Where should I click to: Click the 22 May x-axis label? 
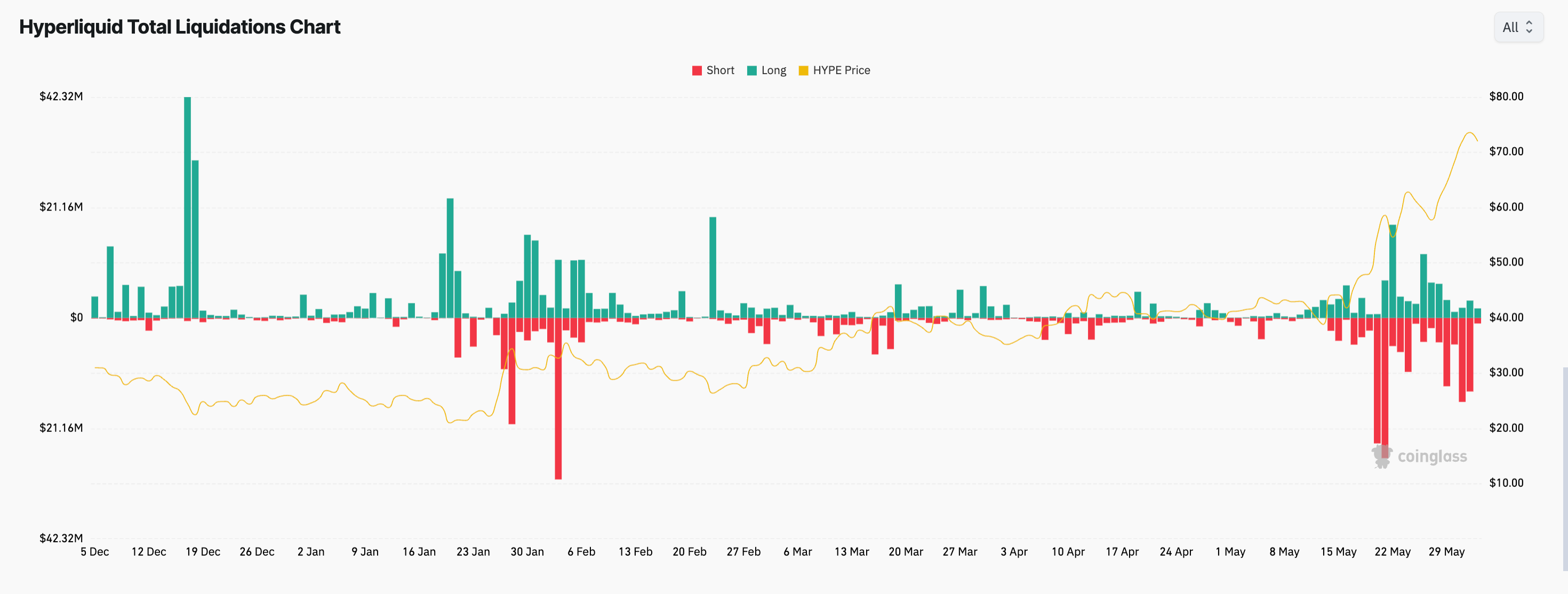[1393, 552]
